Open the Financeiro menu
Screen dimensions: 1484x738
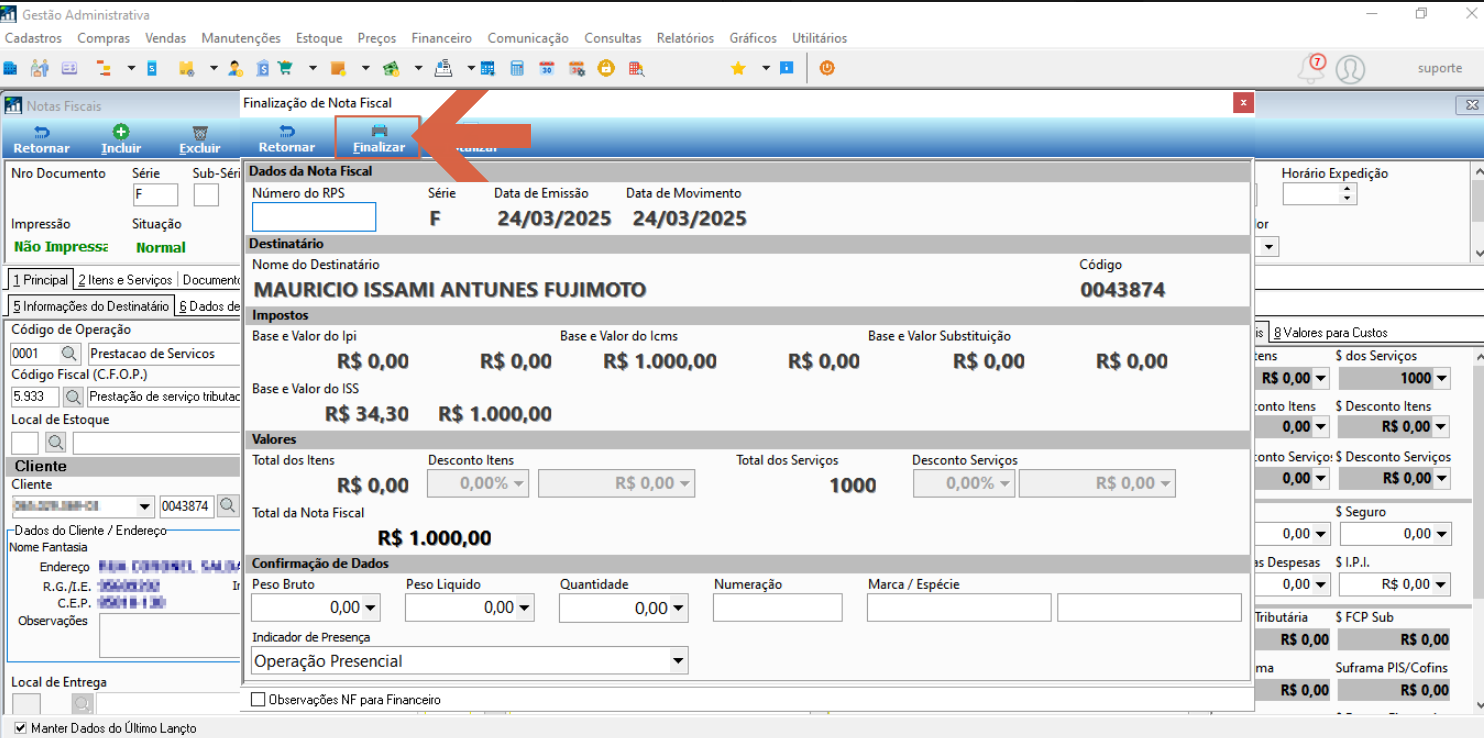(x=441, y=38)
